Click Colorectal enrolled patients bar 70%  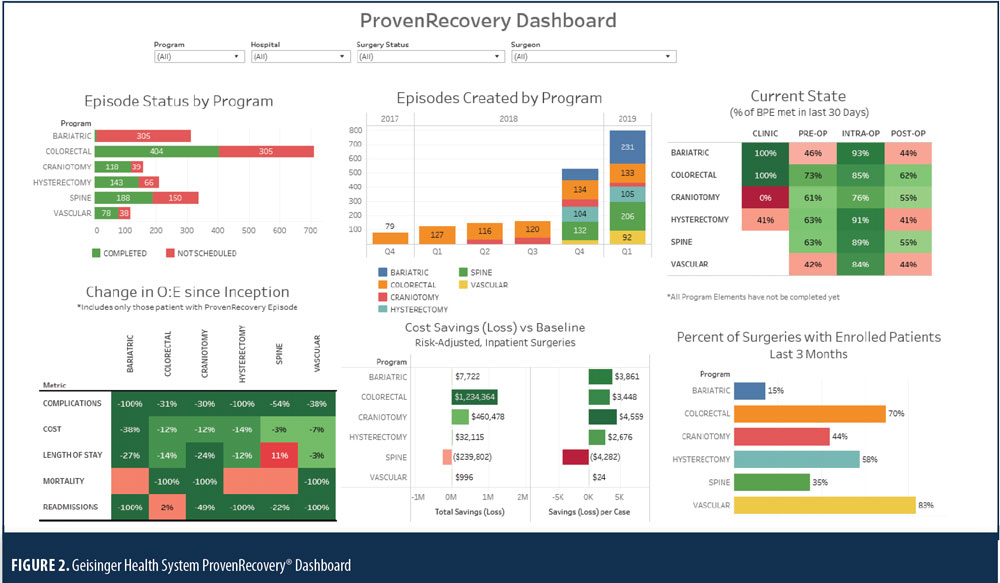coord(810,414)
